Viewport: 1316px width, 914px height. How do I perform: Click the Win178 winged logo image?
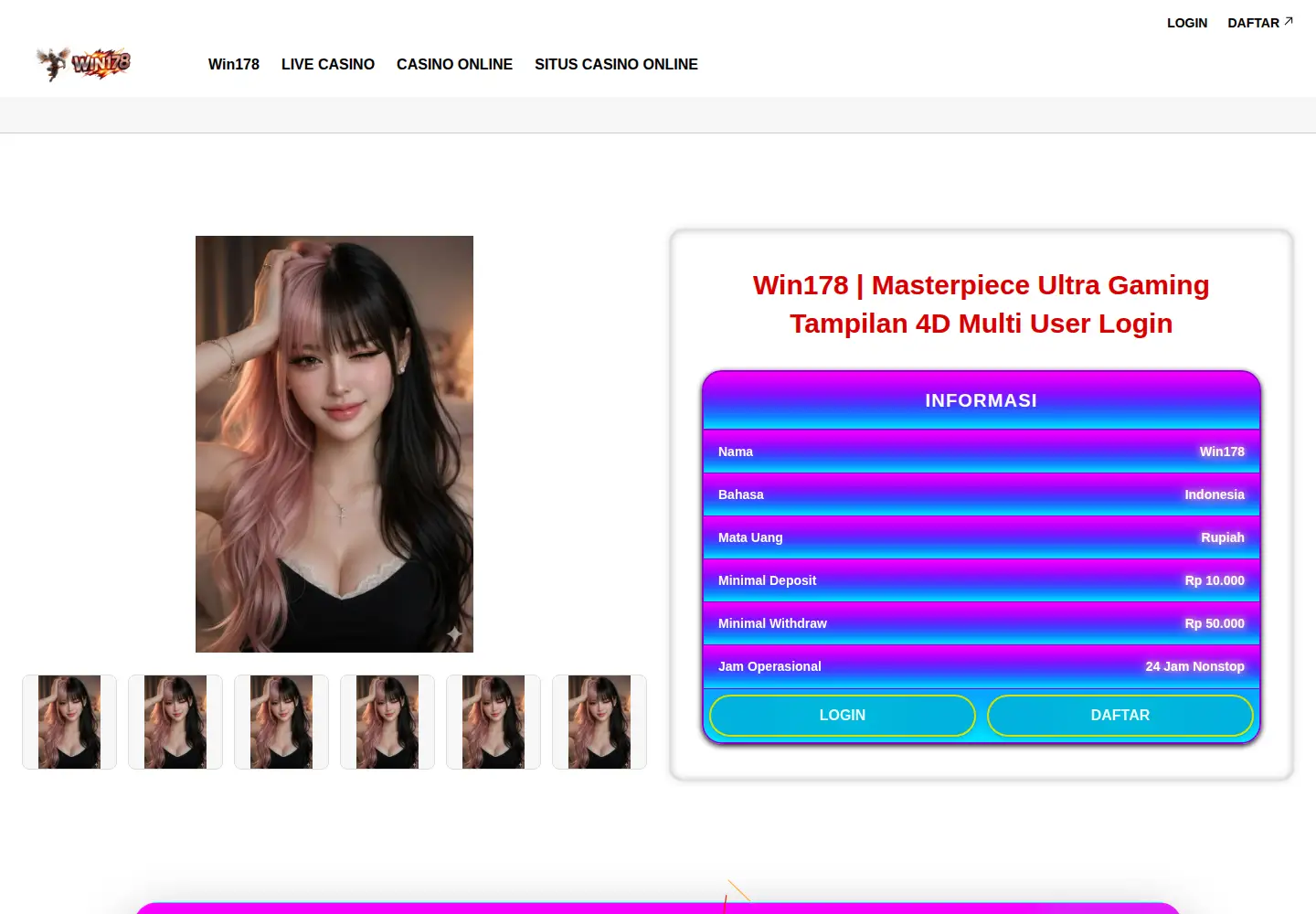coord(83,64)
